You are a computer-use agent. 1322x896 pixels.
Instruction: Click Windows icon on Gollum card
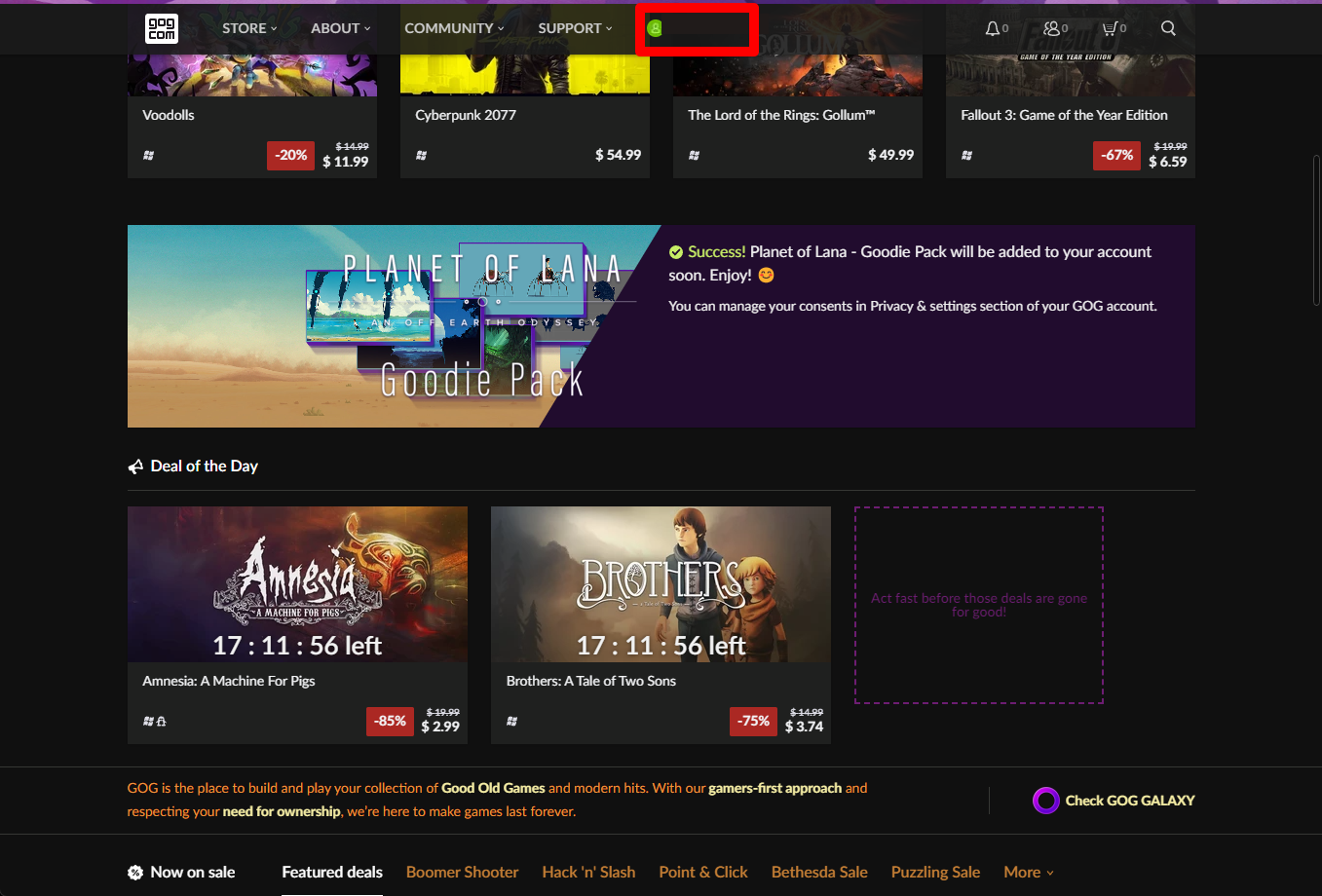pyautogui.click(x=694, y=155)
